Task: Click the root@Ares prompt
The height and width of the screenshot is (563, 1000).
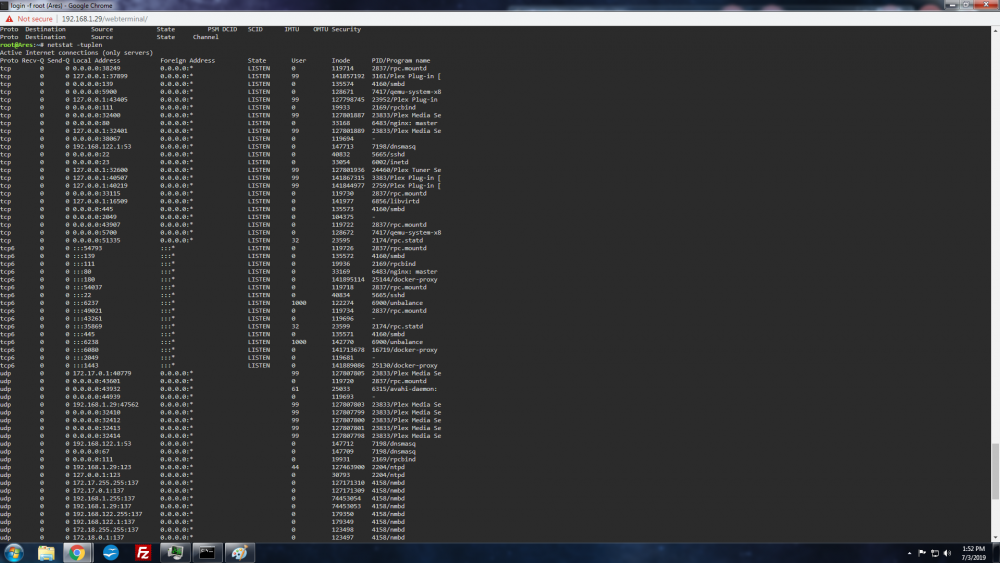Action: (x=19, y=45)
